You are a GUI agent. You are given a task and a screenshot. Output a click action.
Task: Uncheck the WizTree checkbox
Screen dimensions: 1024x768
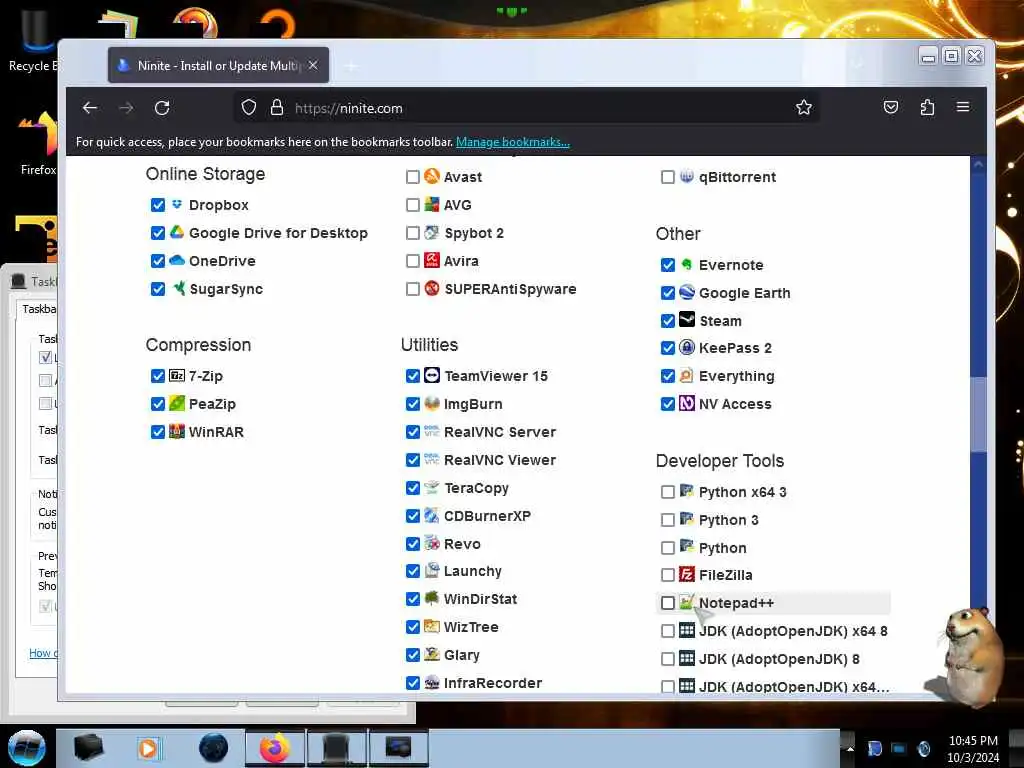(412, 628)
